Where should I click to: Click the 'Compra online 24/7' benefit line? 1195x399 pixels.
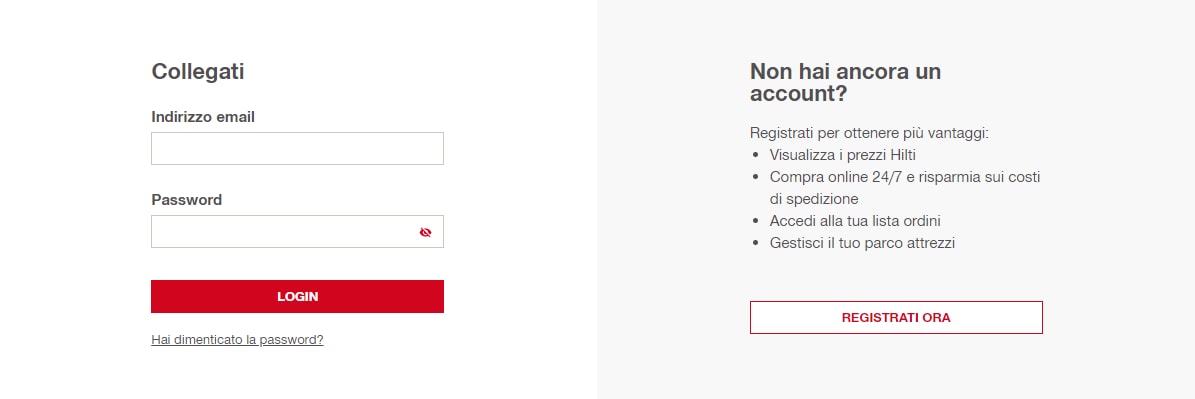click(x=905, y=177)
